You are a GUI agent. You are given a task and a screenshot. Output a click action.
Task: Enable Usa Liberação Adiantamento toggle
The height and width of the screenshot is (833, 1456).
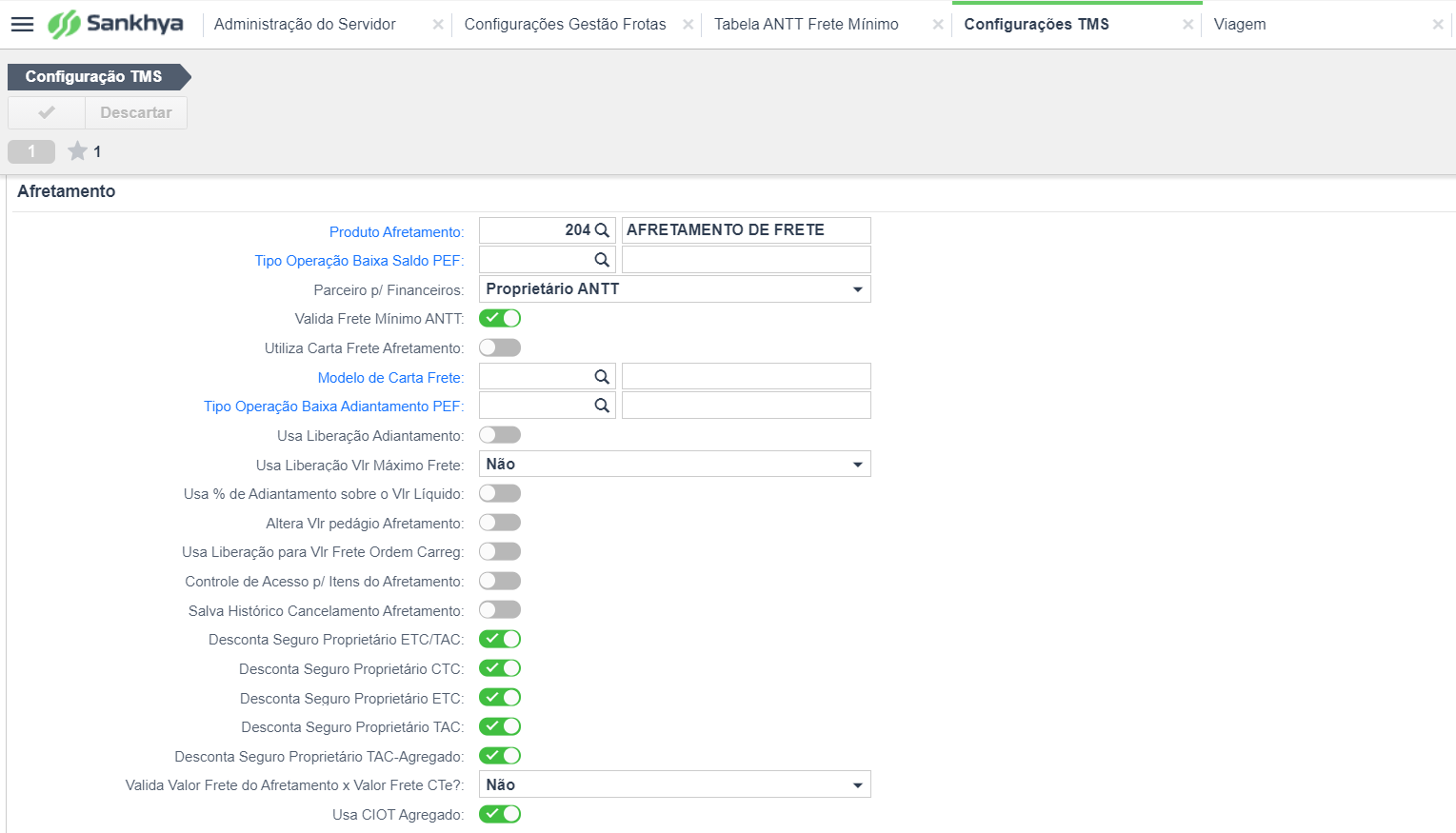pos(500,435)
